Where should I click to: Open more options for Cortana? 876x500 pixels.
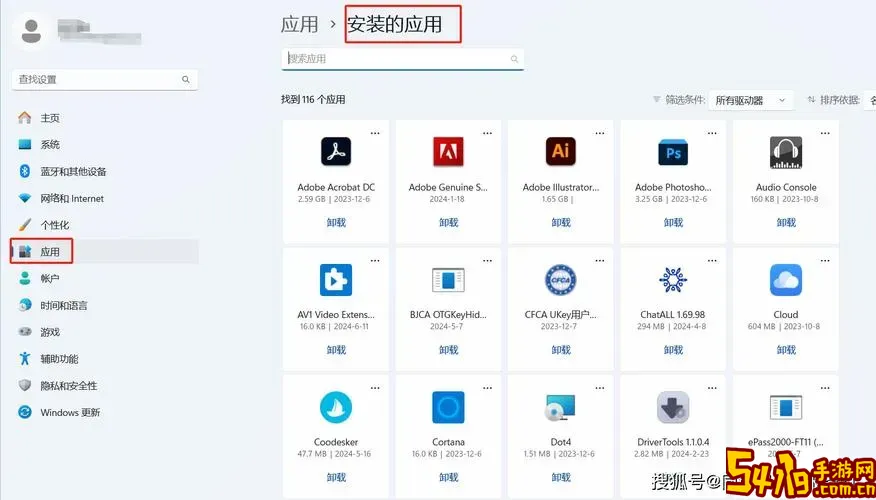point(487,388)
